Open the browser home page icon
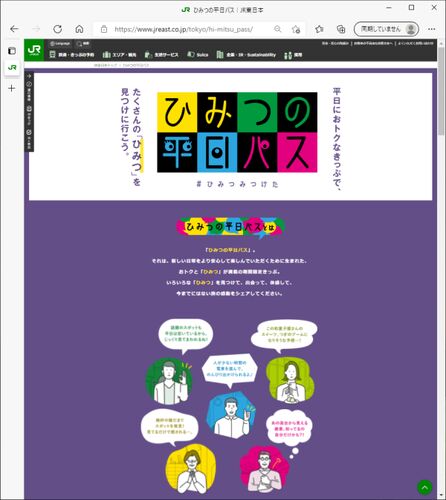 79,29
